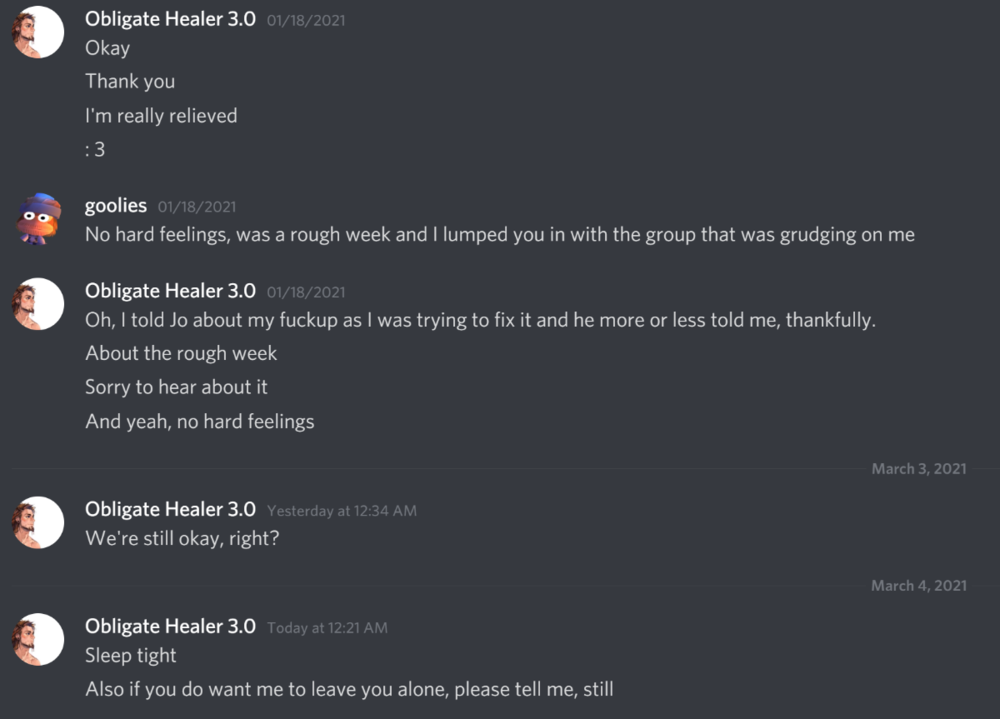Click the Today at 12:21 AM timestamp
This screenshot has height=719, width=1000.
point(326,628)
